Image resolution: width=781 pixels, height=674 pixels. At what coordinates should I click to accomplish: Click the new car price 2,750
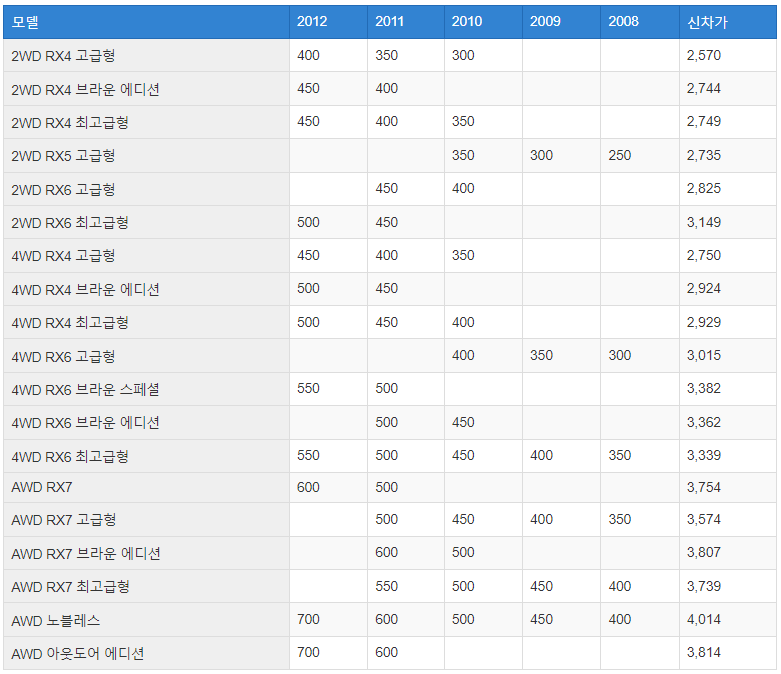(x=704, y=255)
